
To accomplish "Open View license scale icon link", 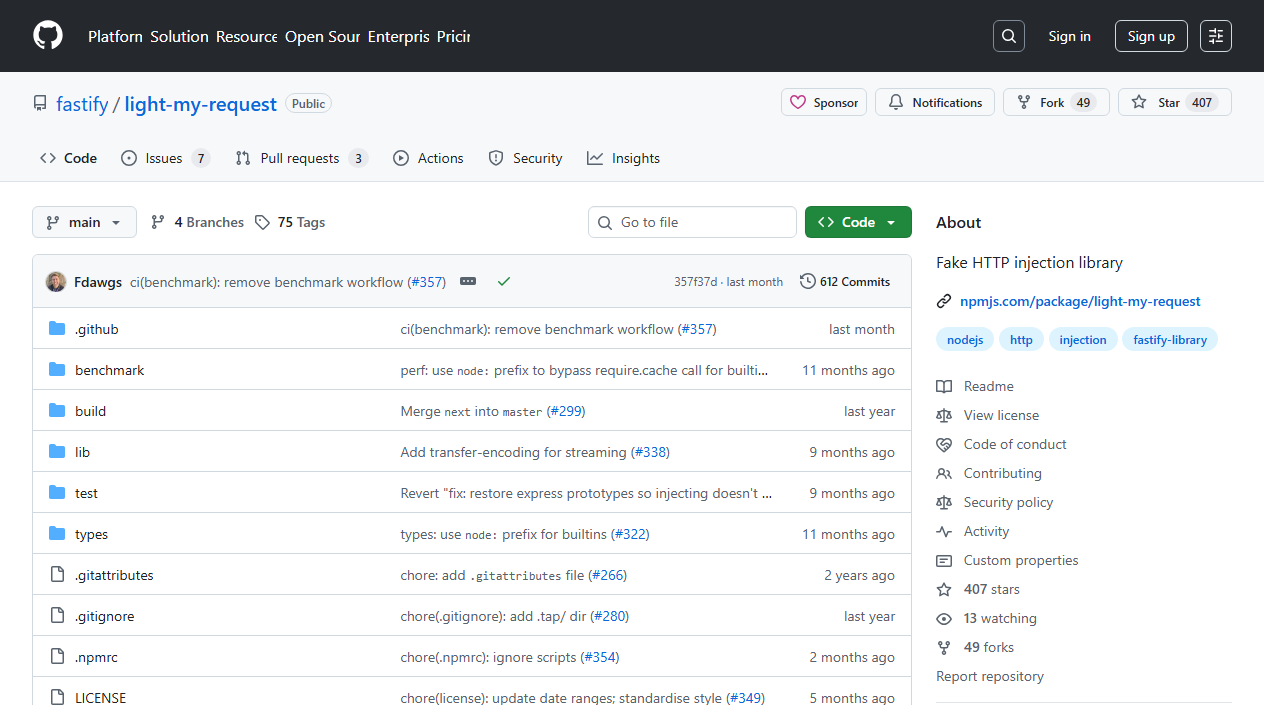I will [987, 415].
